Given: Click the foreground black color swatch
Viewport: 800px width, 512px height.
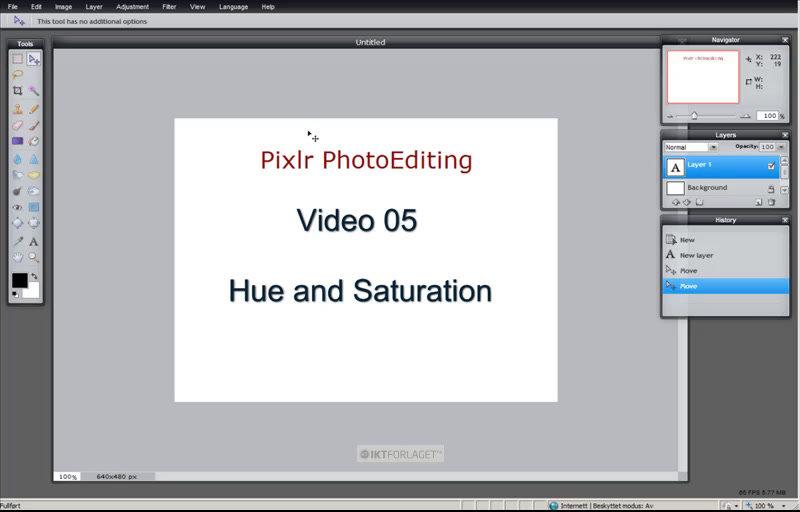Looking at the screenshot, I should pos(19,280).
